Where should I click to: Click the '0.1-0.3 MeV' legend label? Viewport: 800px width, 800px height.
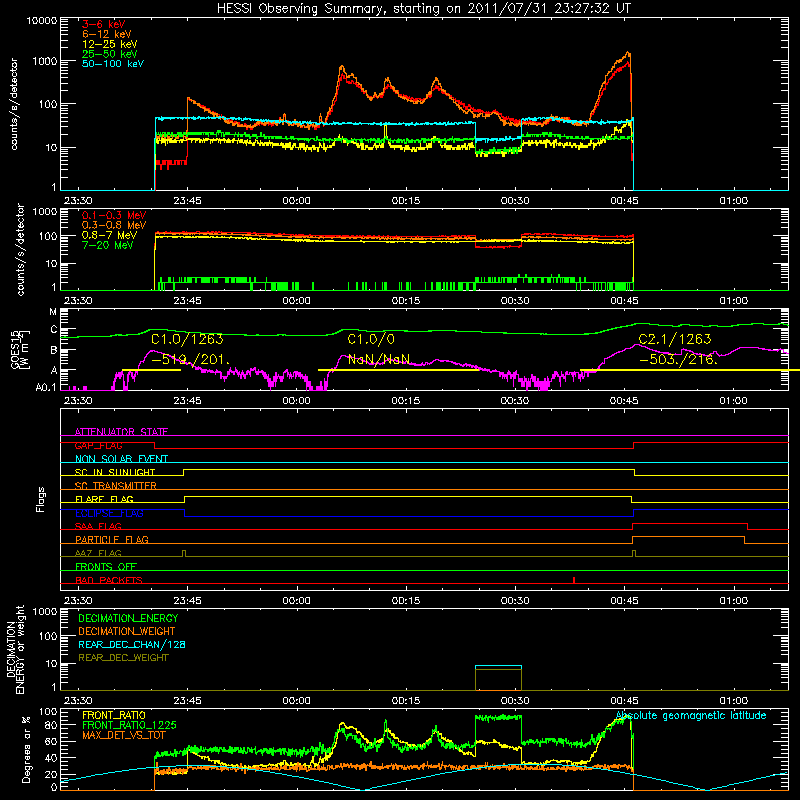114,215
